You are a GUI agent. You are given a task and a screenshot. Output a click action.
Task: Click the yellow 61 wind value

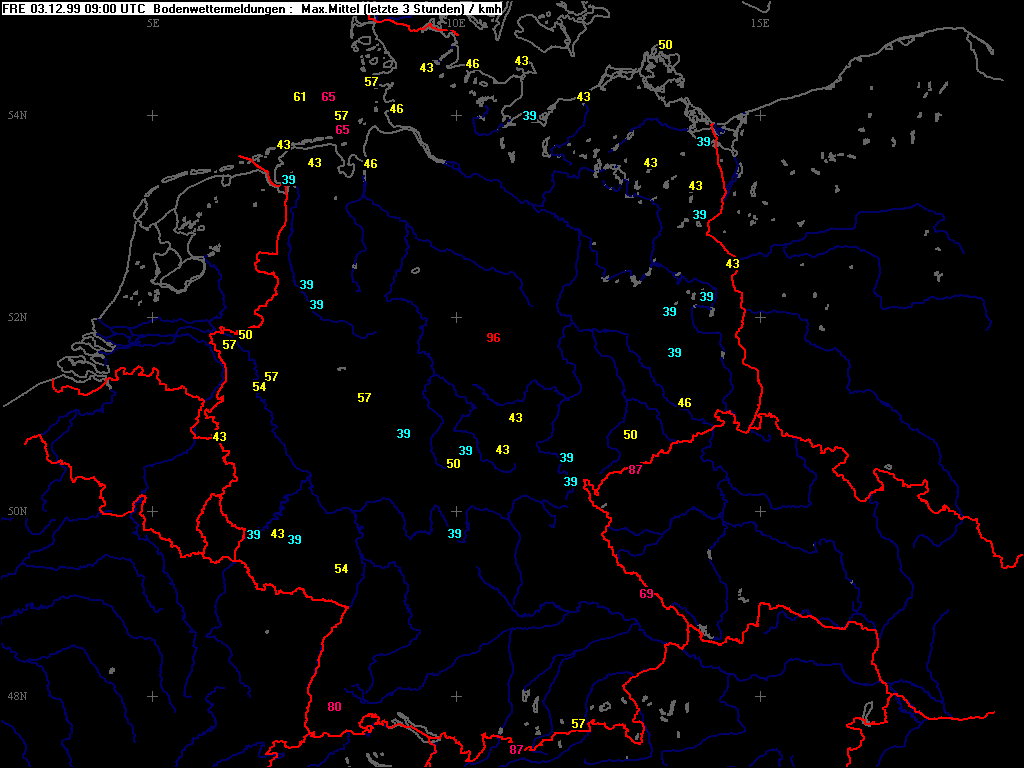[x=300, y=97]
